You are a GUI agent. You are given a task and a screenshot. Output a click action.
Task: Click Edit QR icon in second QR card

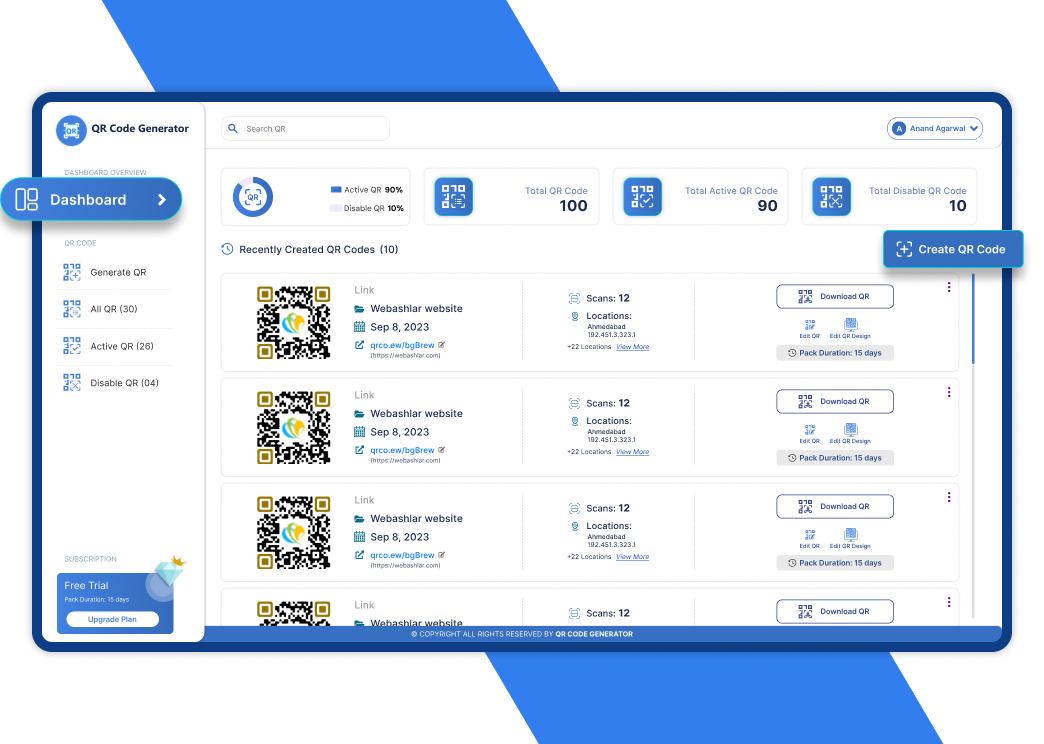[x=810, y=430]
